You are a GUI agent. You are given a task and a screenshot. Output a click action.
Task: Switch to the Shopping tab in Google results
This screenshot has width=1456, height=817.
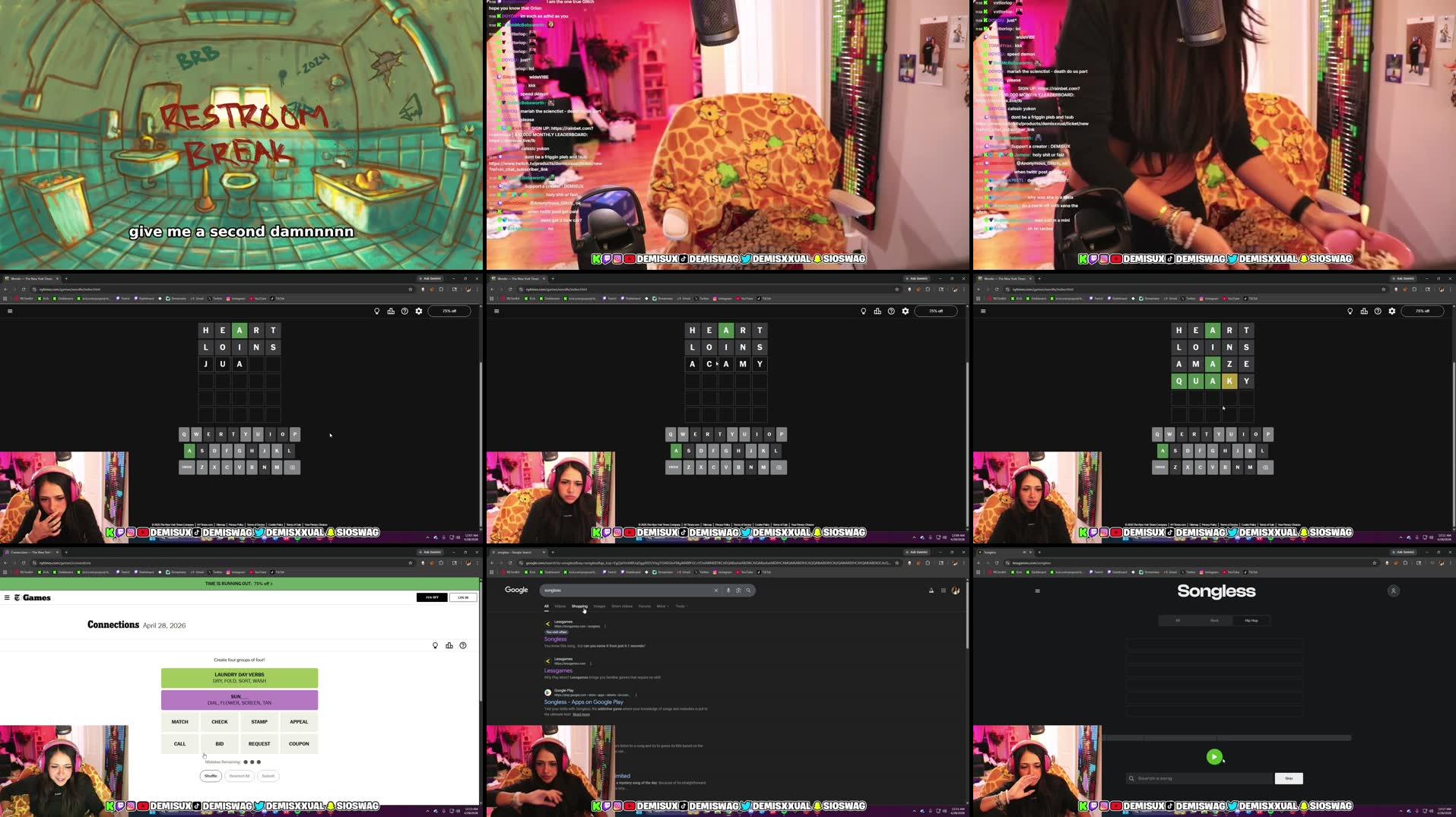click(580, 606)
